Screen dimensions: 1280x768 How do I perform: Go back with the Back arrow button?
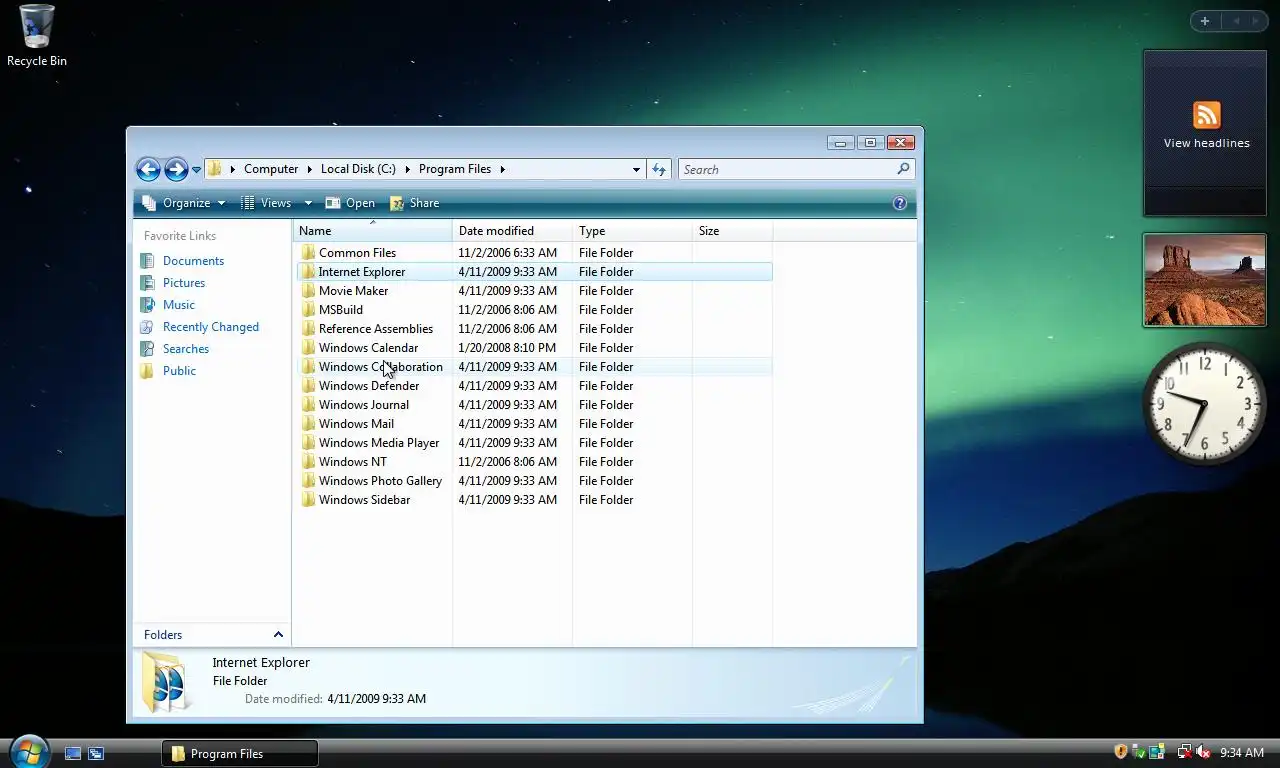click(148, 169)
